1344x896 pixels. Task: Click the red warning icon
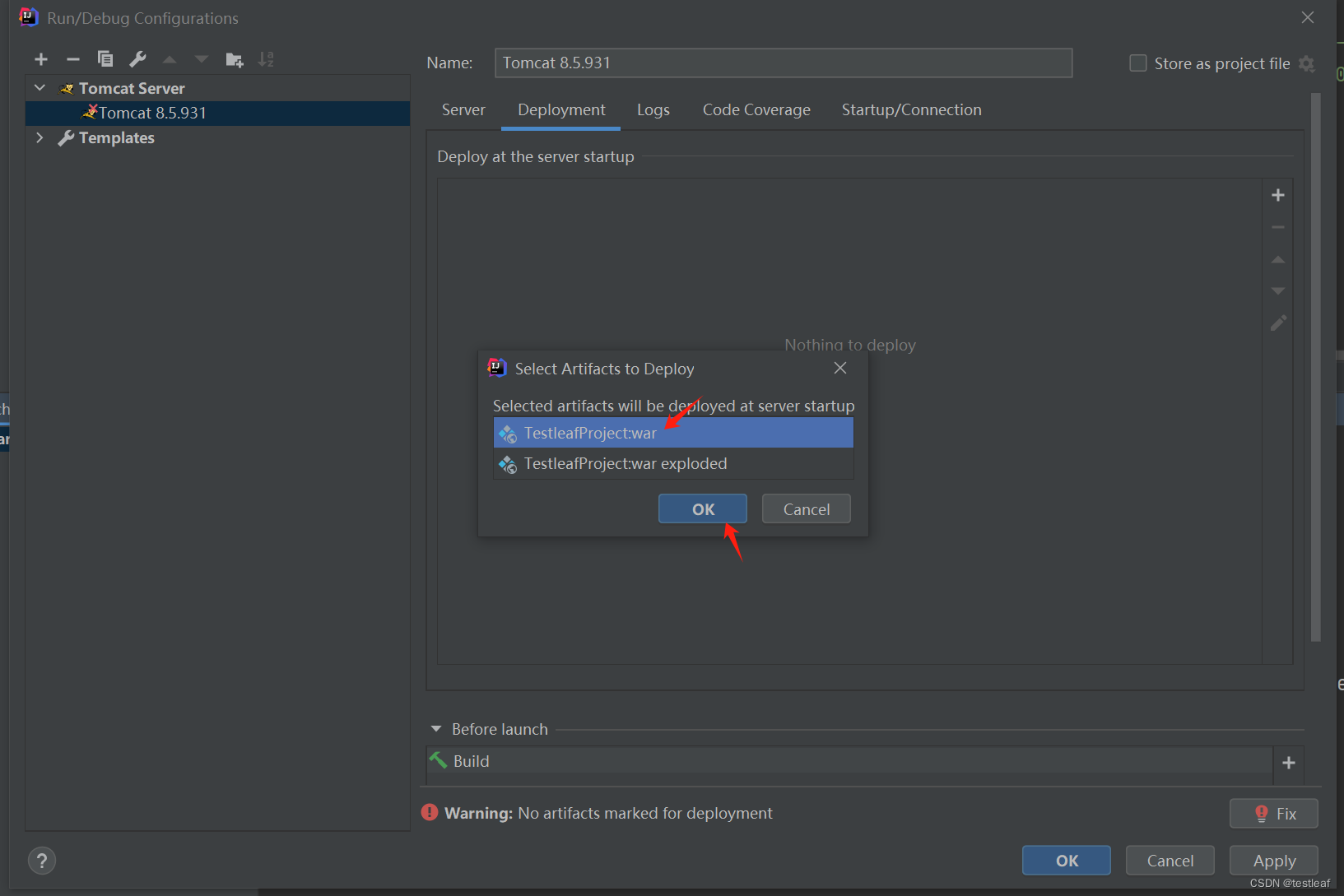point(430,812)
